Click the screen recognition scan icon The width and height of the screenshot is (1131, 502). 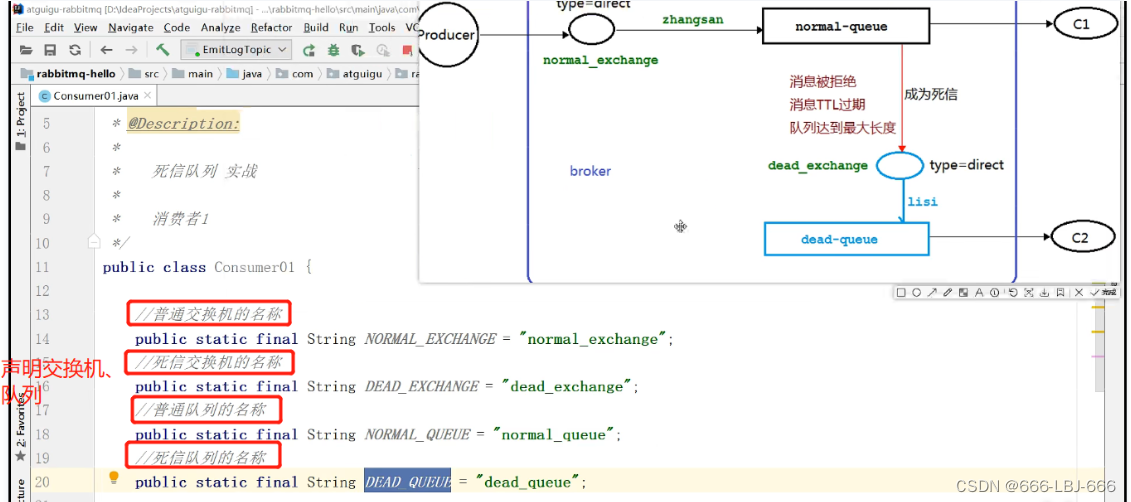coord(1029,292)
